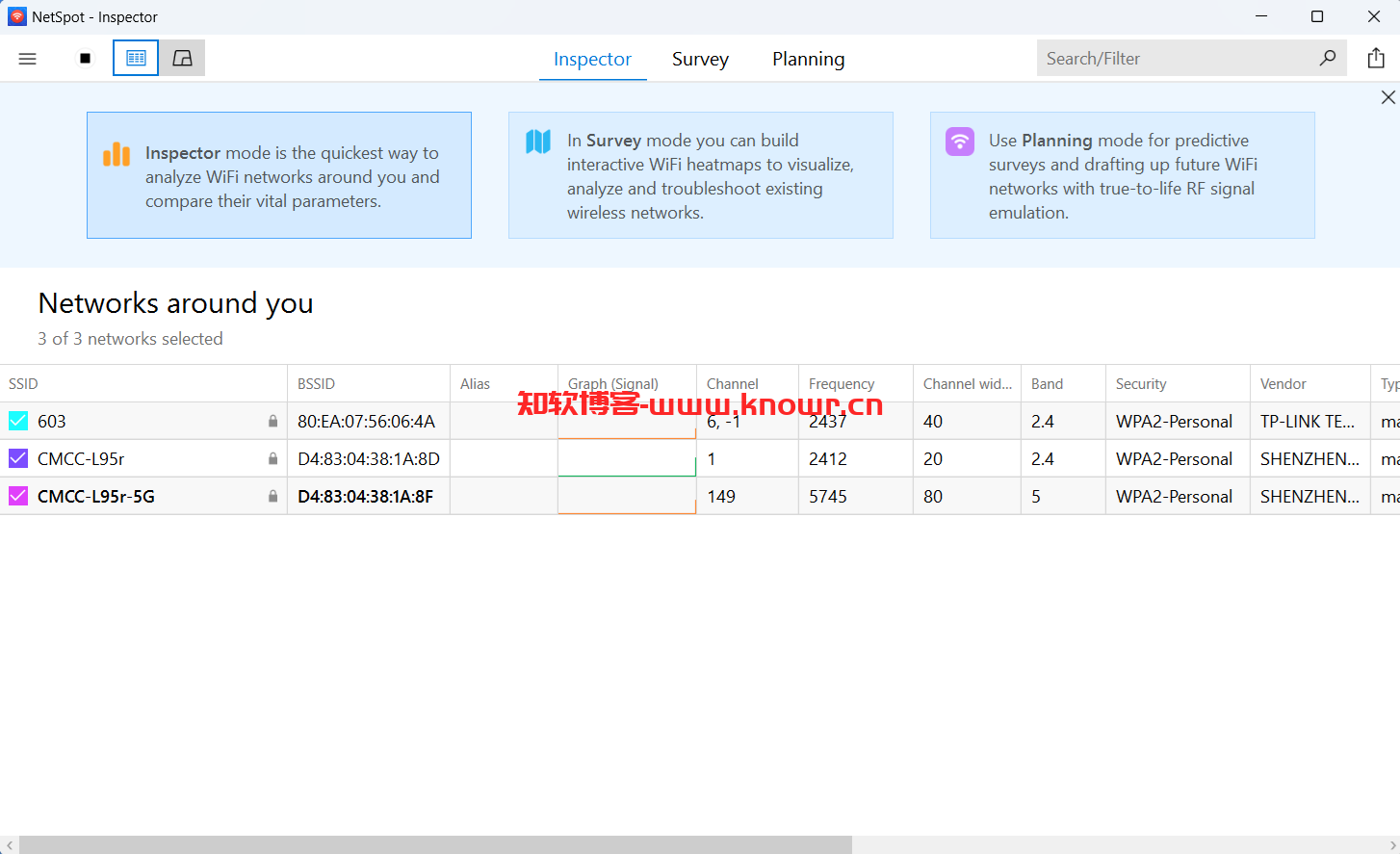
Task: Click the lock icon for CMCC-L95r-5G
Action: [272, 496]
